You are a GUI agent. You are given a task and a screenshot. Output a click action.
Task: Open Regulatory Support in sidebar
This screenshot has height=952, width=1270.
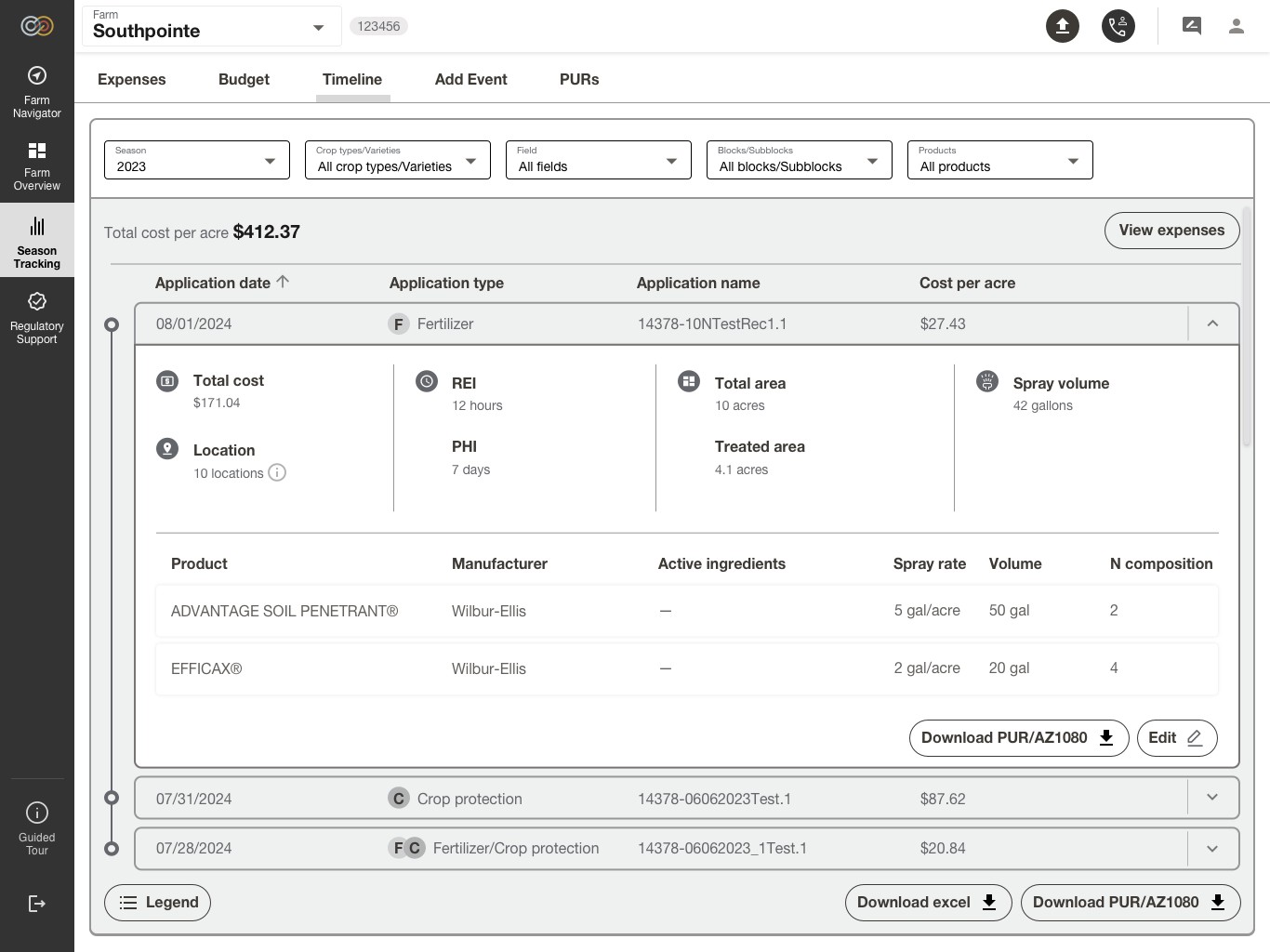point(37,318)
